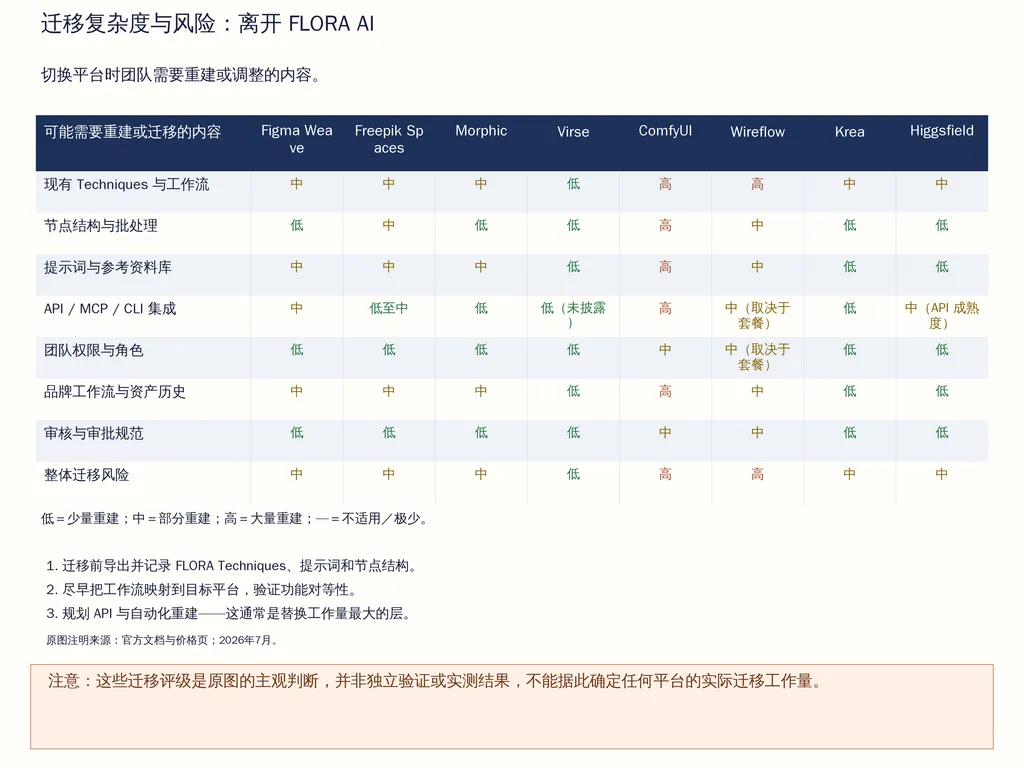Select row label API / MCP / CLI 集成
This screenshot has height=768, width=1024.
click(x=110, y=309)
